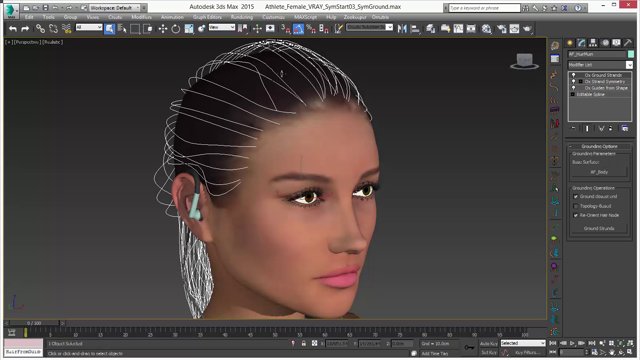Open the MAXScript menu

tap(305, 17)
